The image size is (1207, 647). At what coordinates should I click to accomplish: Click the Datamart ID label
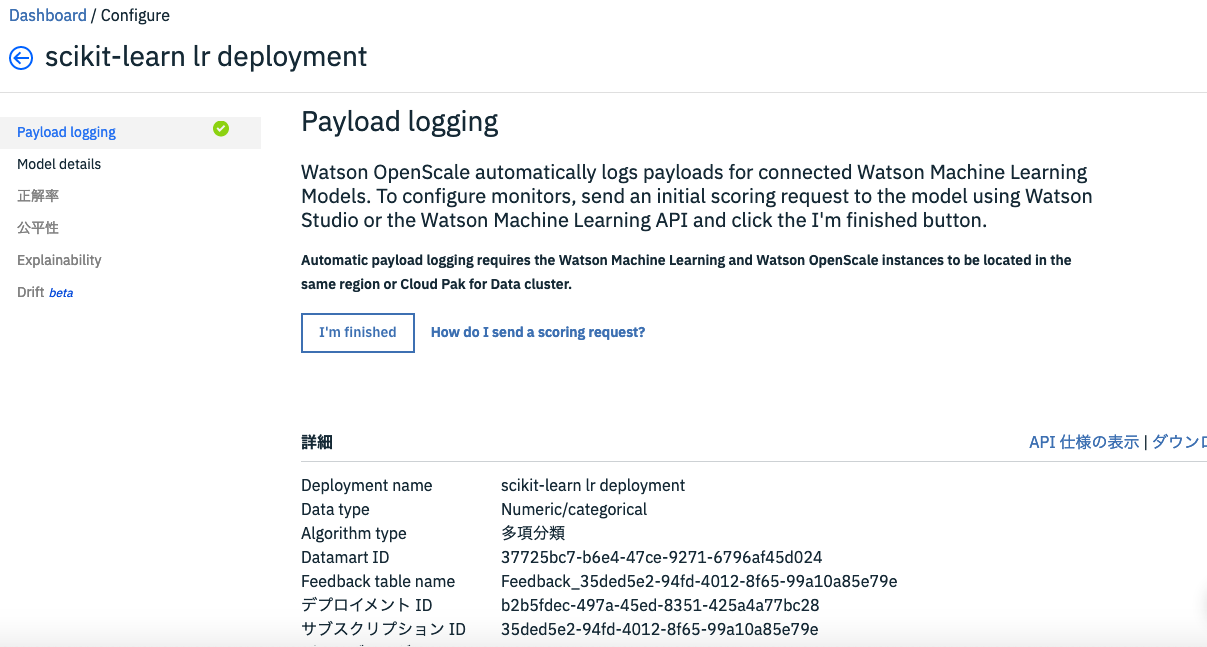click(x=345, y=557)
